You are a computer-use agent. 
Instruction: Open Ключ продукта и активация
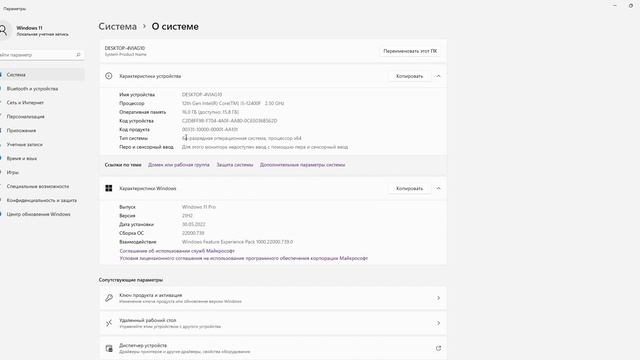click(x=273, y=298)
